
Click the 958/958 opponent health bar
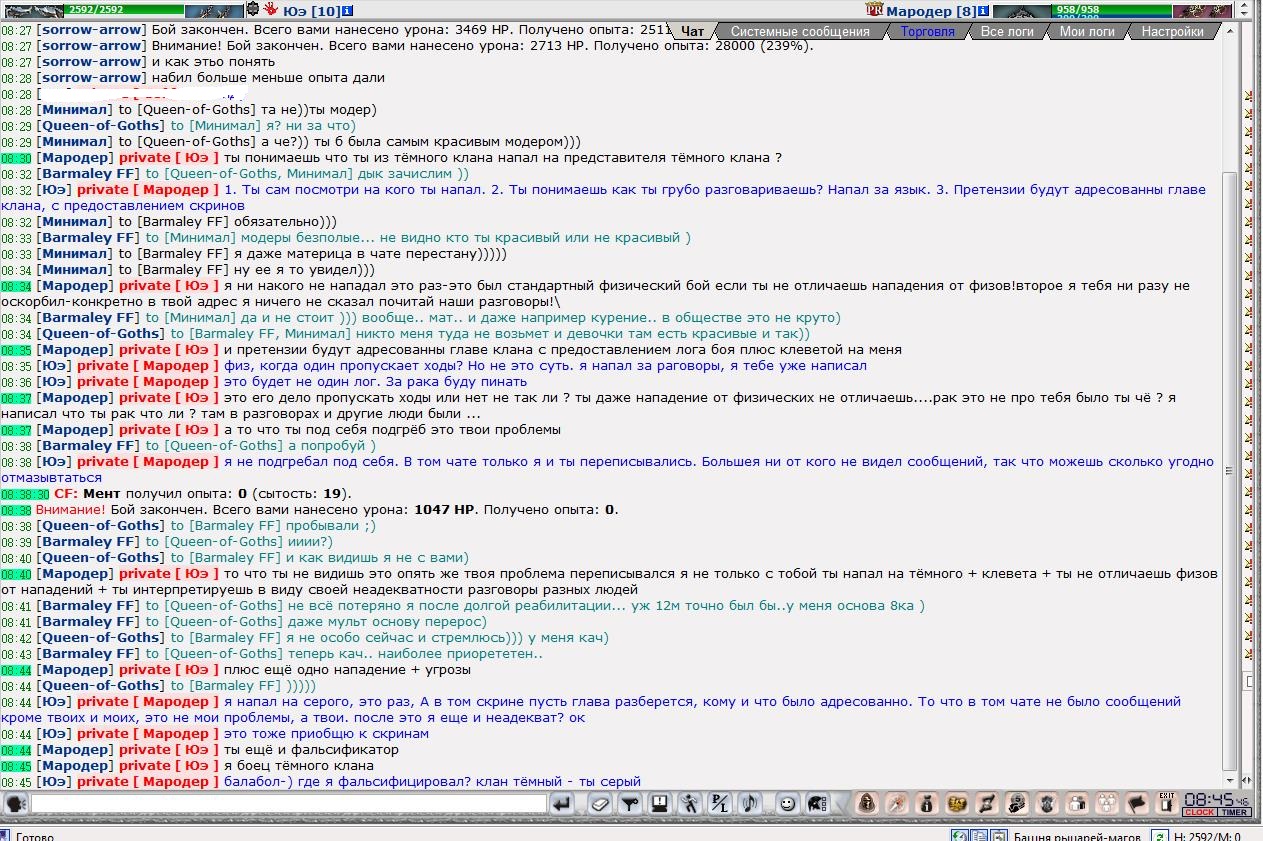click(x=1111, y=9)
